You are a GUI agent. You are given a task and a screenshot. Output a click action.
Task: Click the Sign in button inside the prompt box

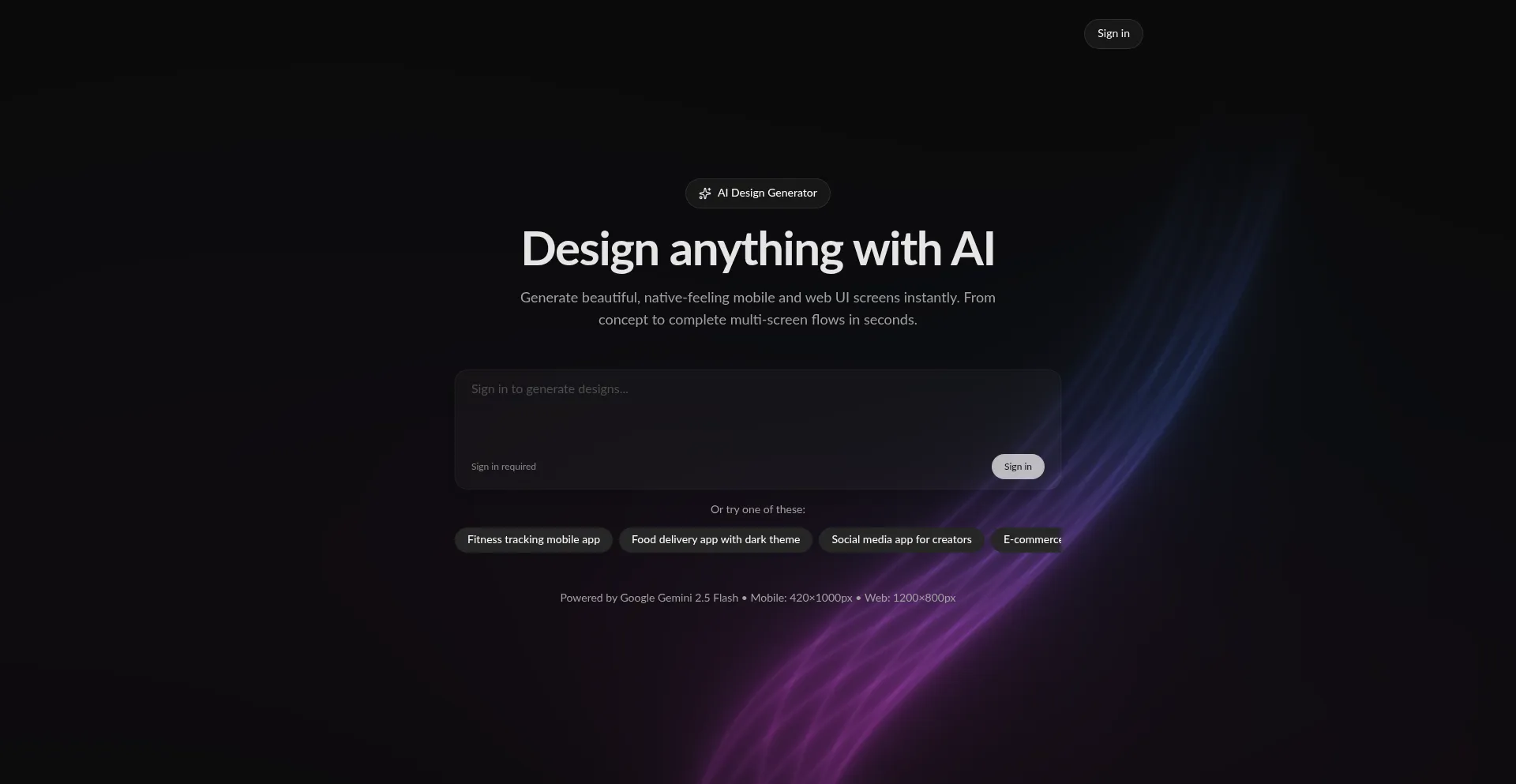1018,467
